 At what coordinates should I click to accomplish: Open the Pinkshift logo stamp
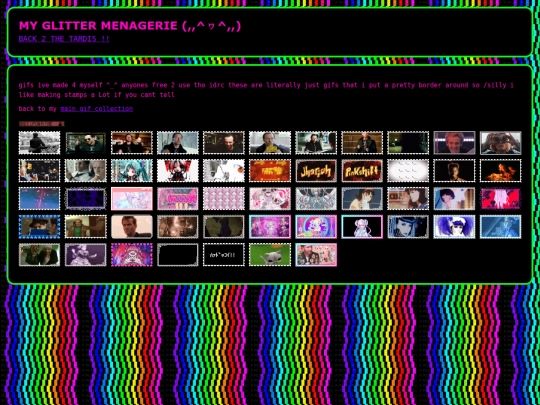coord(362,170)
